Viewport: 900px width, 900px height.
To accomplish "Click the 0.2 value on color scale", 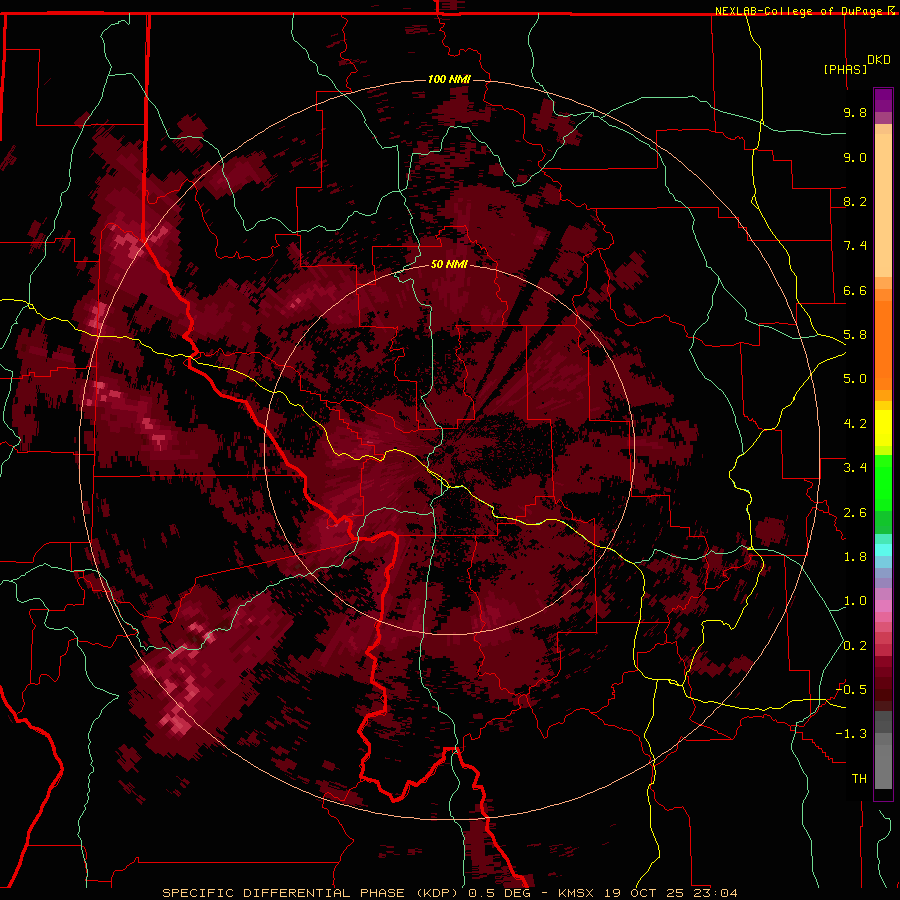I will [855, 646].
